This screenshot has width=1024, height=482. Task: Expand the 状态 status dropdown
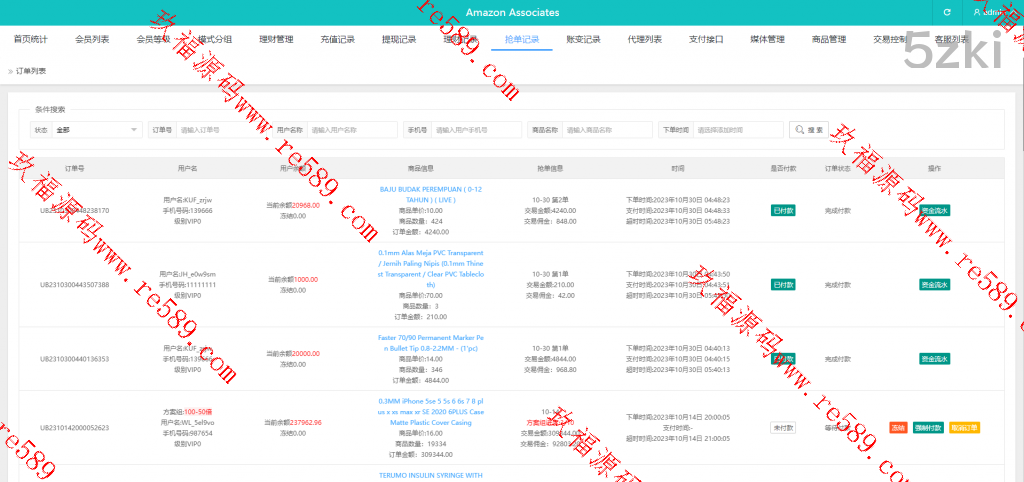tap(97, 130)
